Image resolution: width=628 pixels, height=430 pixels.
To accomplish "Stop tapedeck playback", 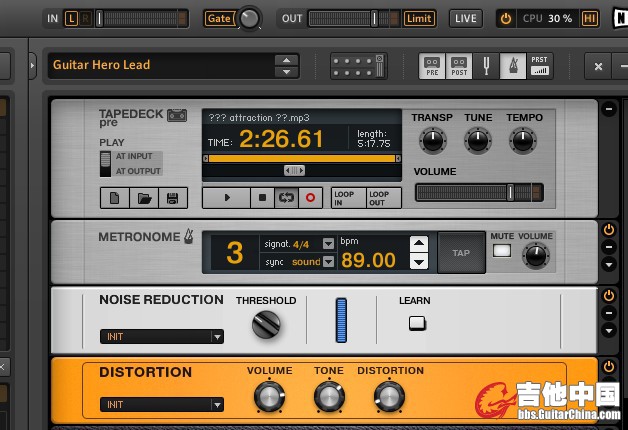I will (262, 198).
